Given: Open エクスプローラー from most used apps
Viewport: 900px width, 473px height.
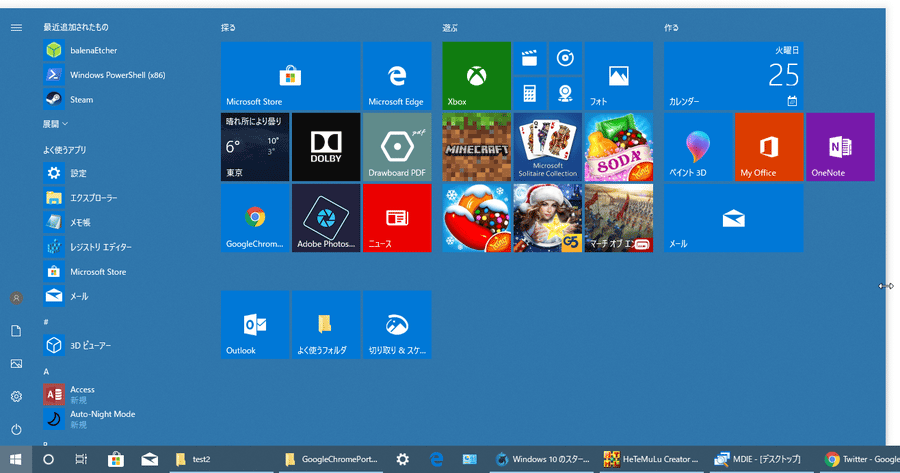Looking at the screenshot, I should (123, 198).
